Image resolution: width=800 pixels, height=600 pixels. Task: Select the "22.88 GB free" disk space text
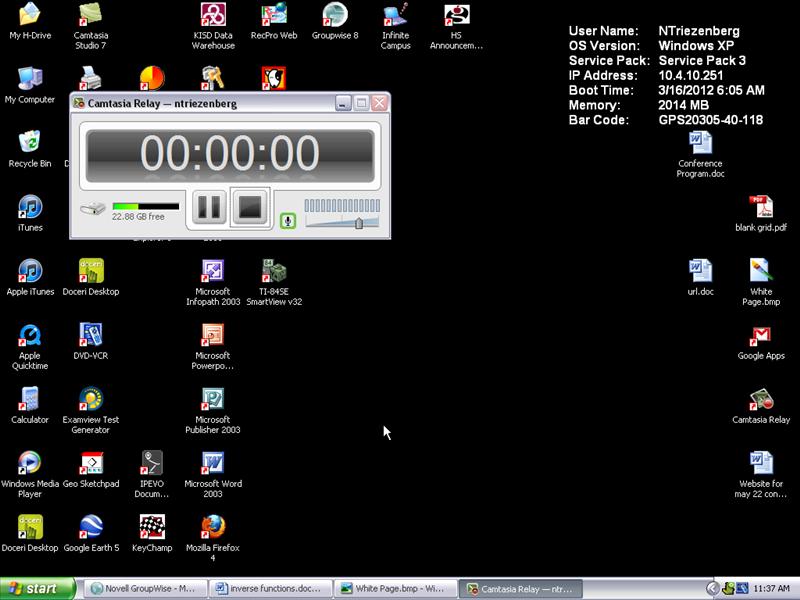pos(138,216)
